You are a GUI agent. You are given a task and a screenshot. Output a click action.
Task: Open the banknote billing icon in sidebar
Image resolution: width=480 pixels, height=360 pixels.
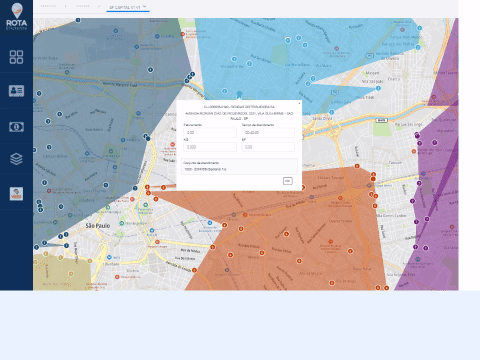pos(16,127)
